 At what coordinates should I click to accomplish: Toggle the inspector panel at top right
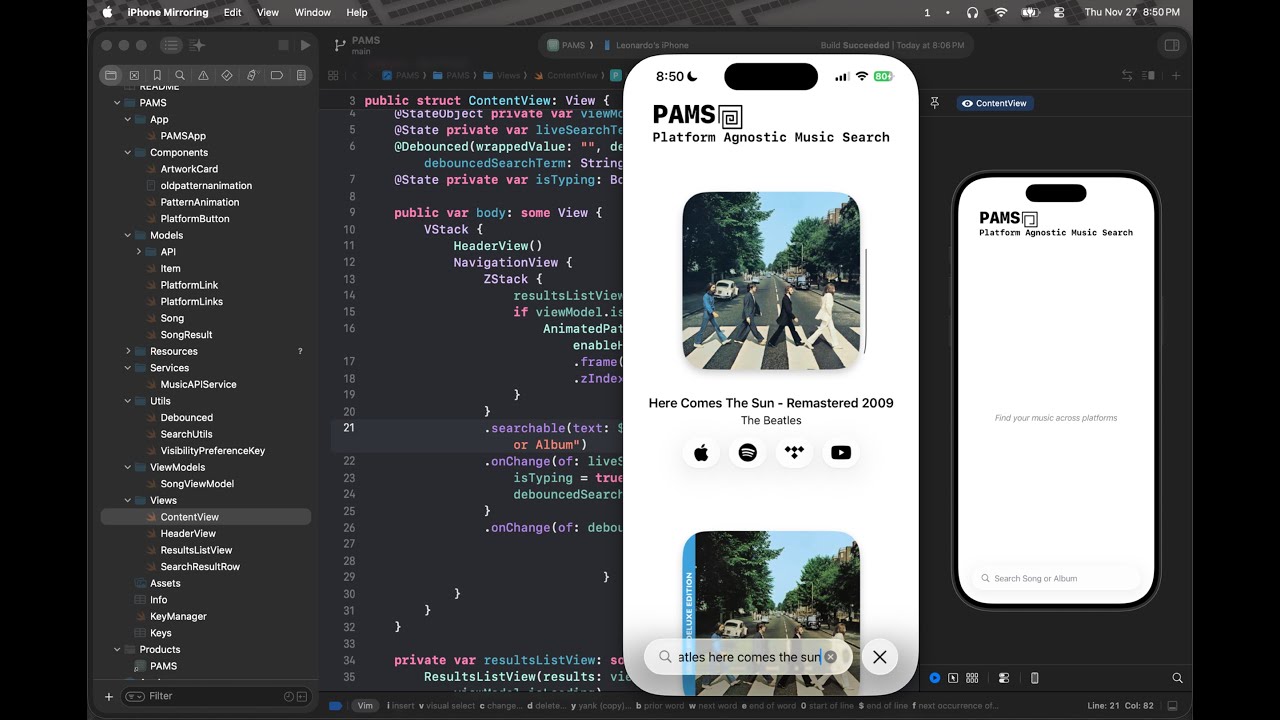tap(1171, 45)
